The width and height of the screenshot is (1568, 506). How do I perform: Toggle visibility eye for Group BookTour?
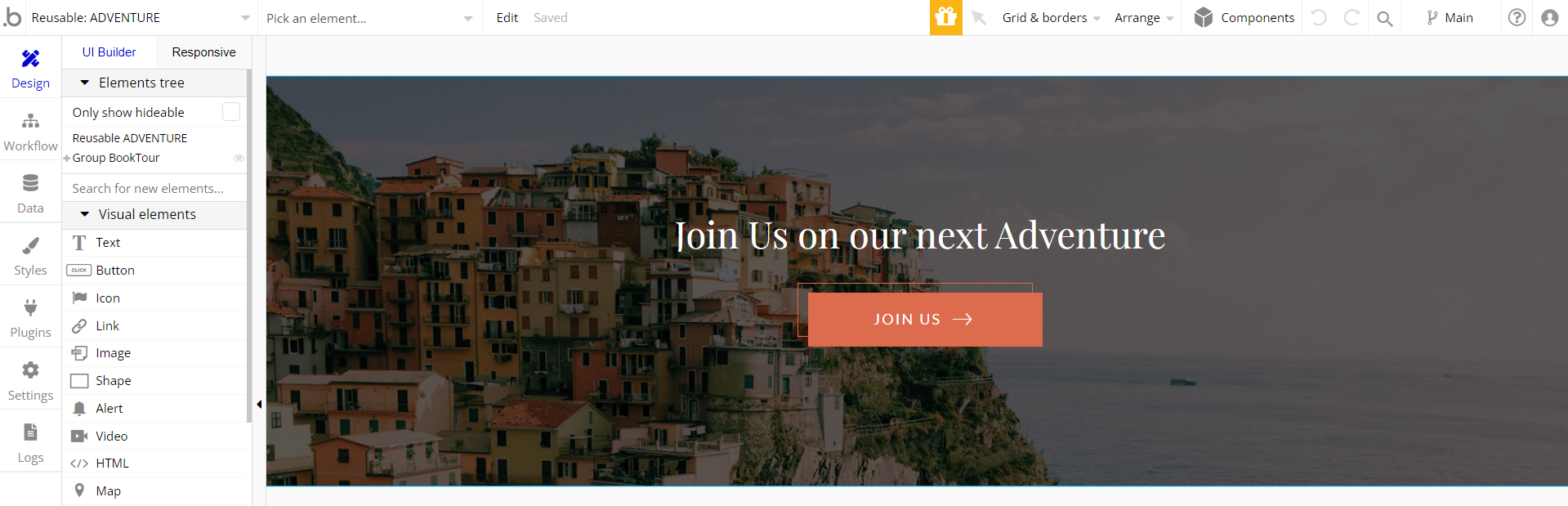click(x=239, y=158)
